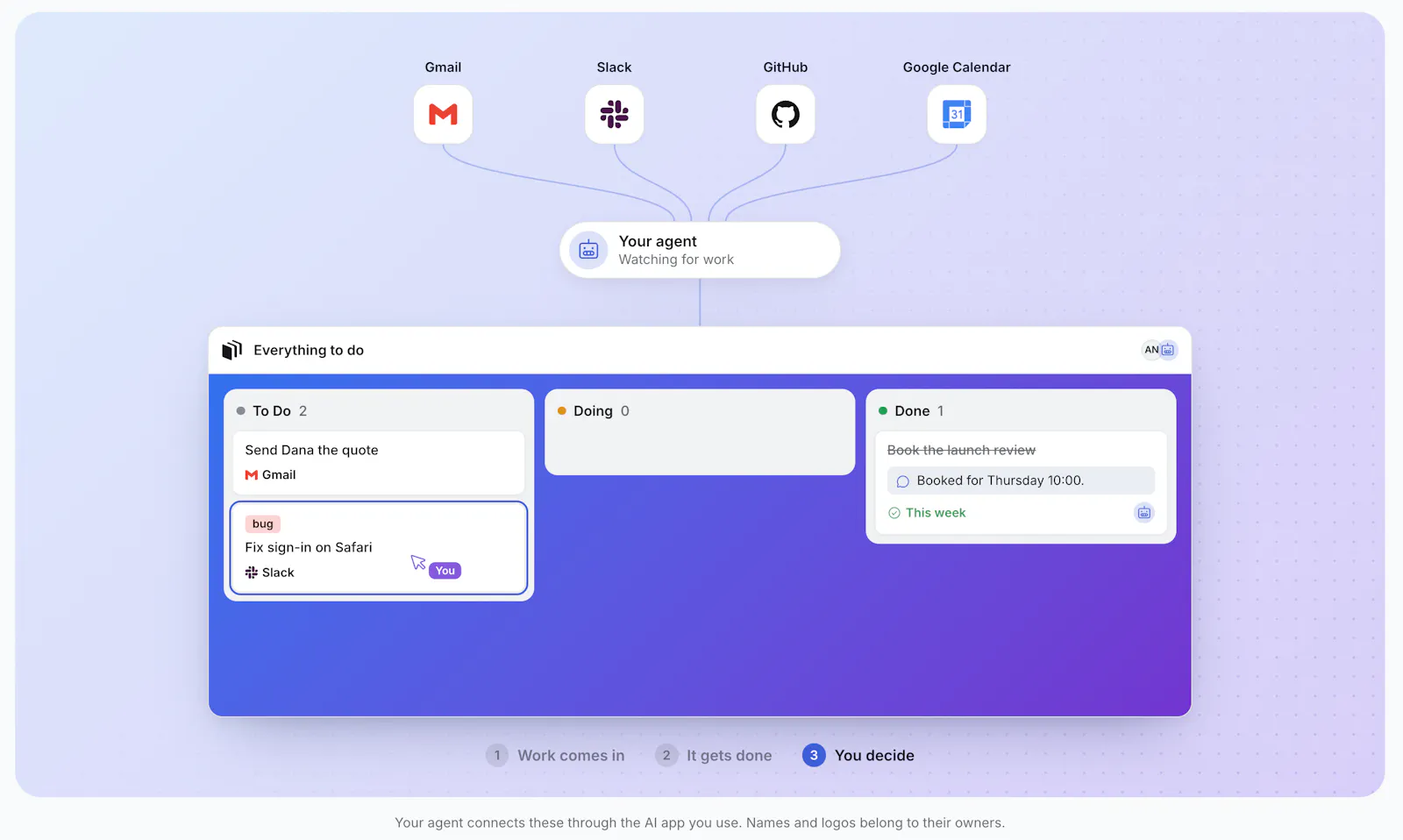Click the Google Calendar label text

pos(957,68)
